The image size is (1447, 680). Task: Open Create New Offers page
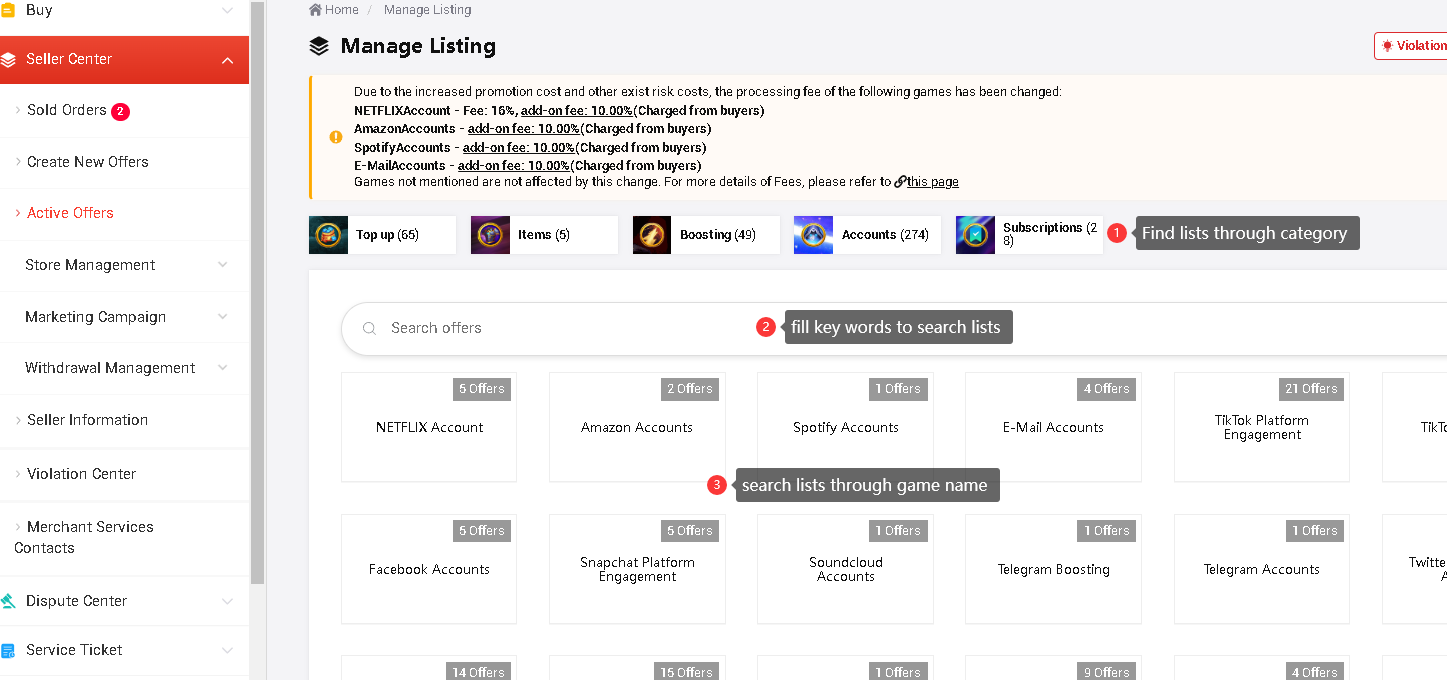click(88, 162)
